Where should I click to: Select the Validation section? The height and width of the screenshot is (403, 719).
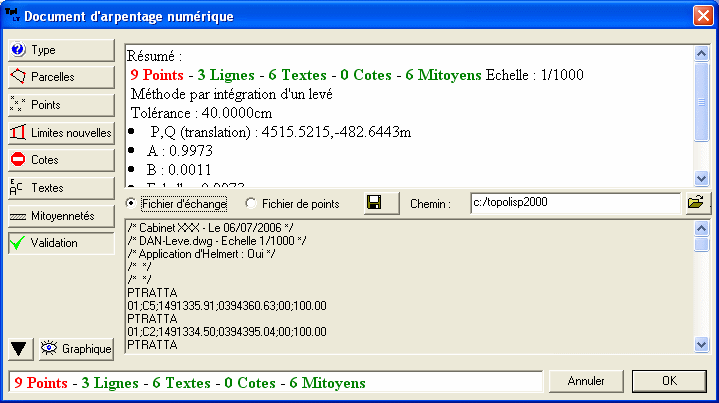(x=60, y=243)
